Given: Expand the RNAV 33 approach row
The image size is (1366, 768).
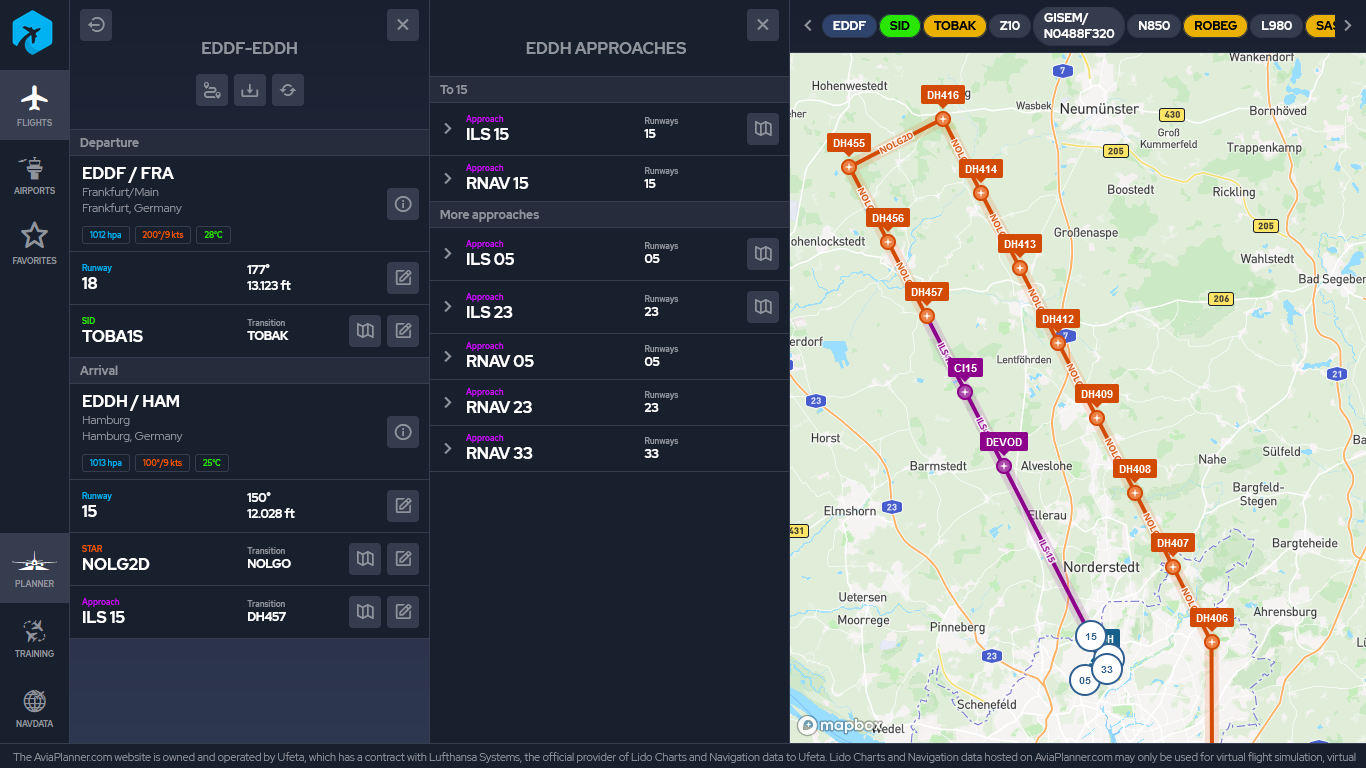Looking at the screenshot, I should pos(448,449).
